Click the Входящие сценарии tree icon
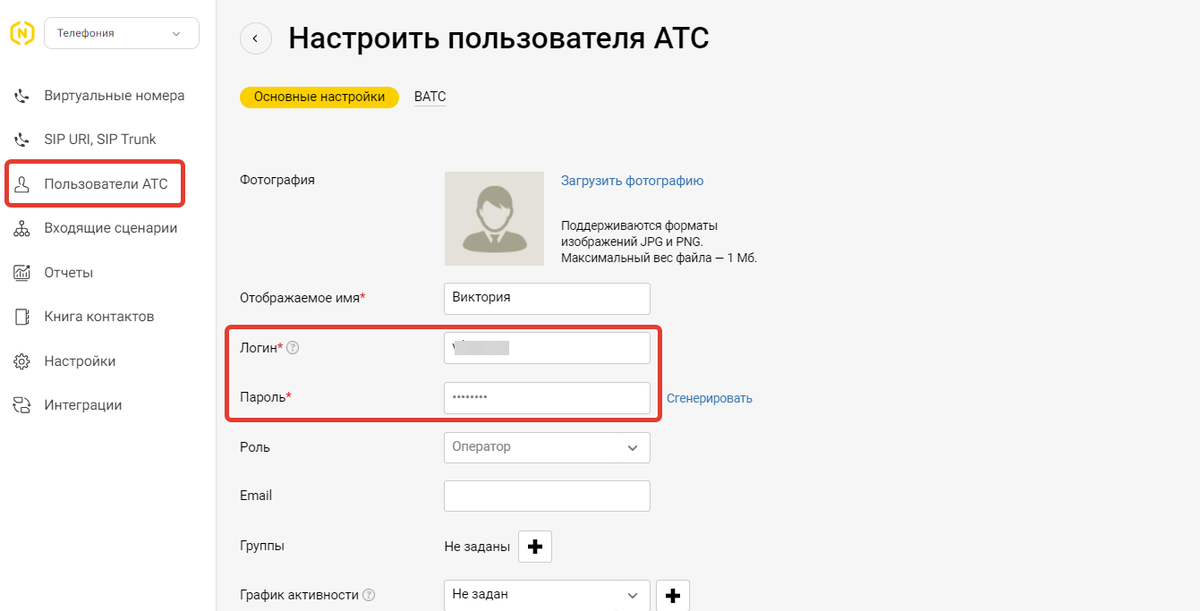The height and width of the screenshot is (611, 1200). (x=22, y=228)
